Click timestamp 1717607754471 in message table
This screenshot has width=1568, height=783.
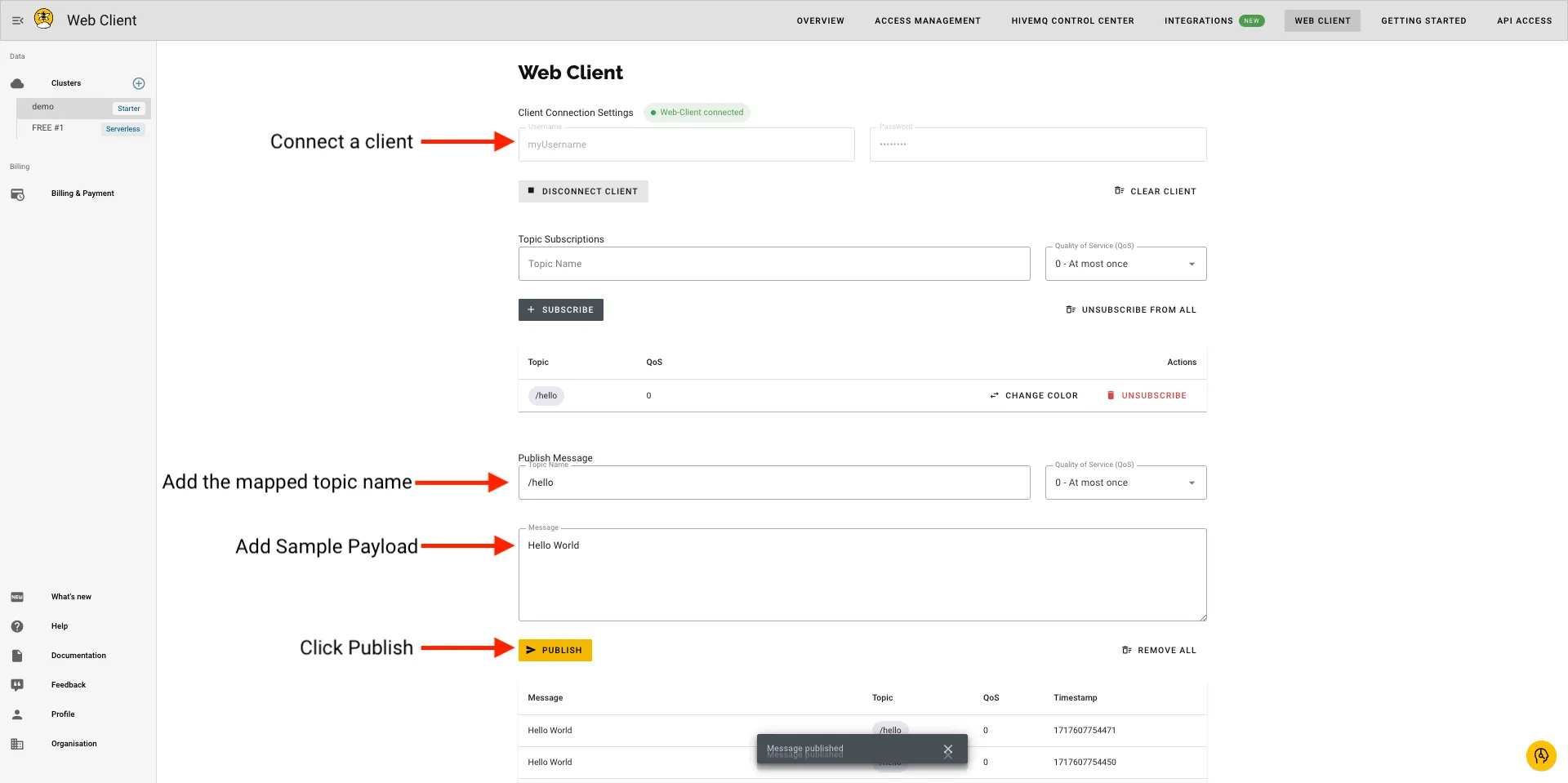[x=1085, y=731]
